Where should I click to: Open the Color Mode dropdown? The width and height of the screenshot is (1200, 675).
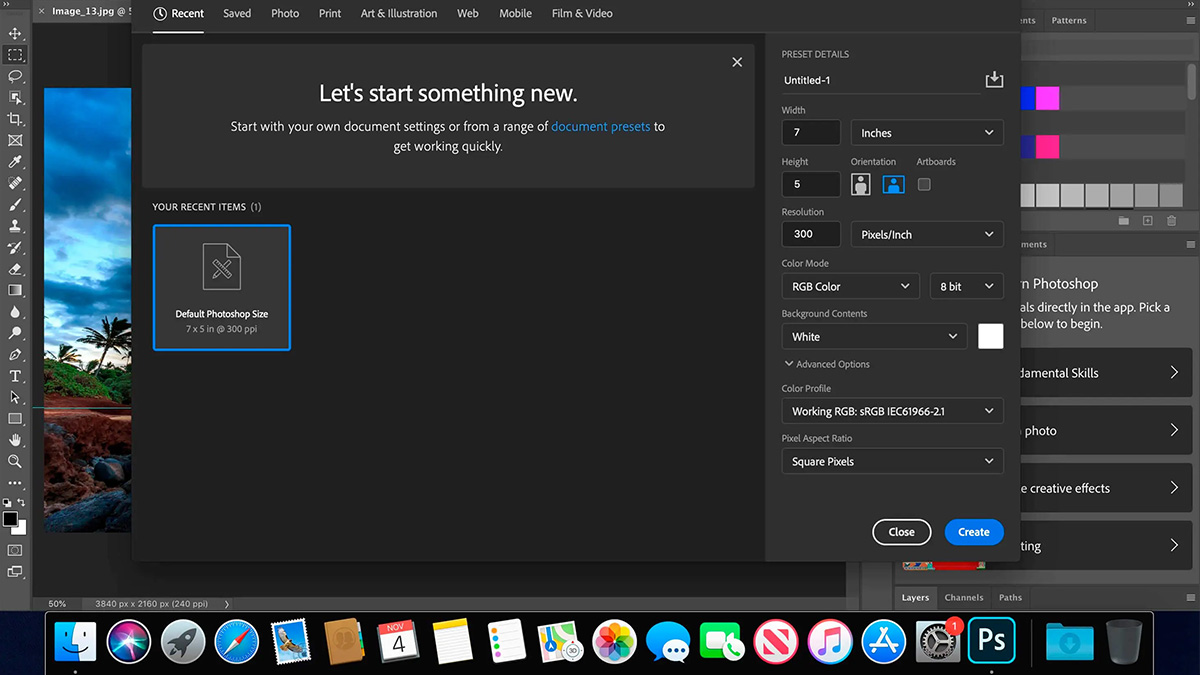(850, 285)
